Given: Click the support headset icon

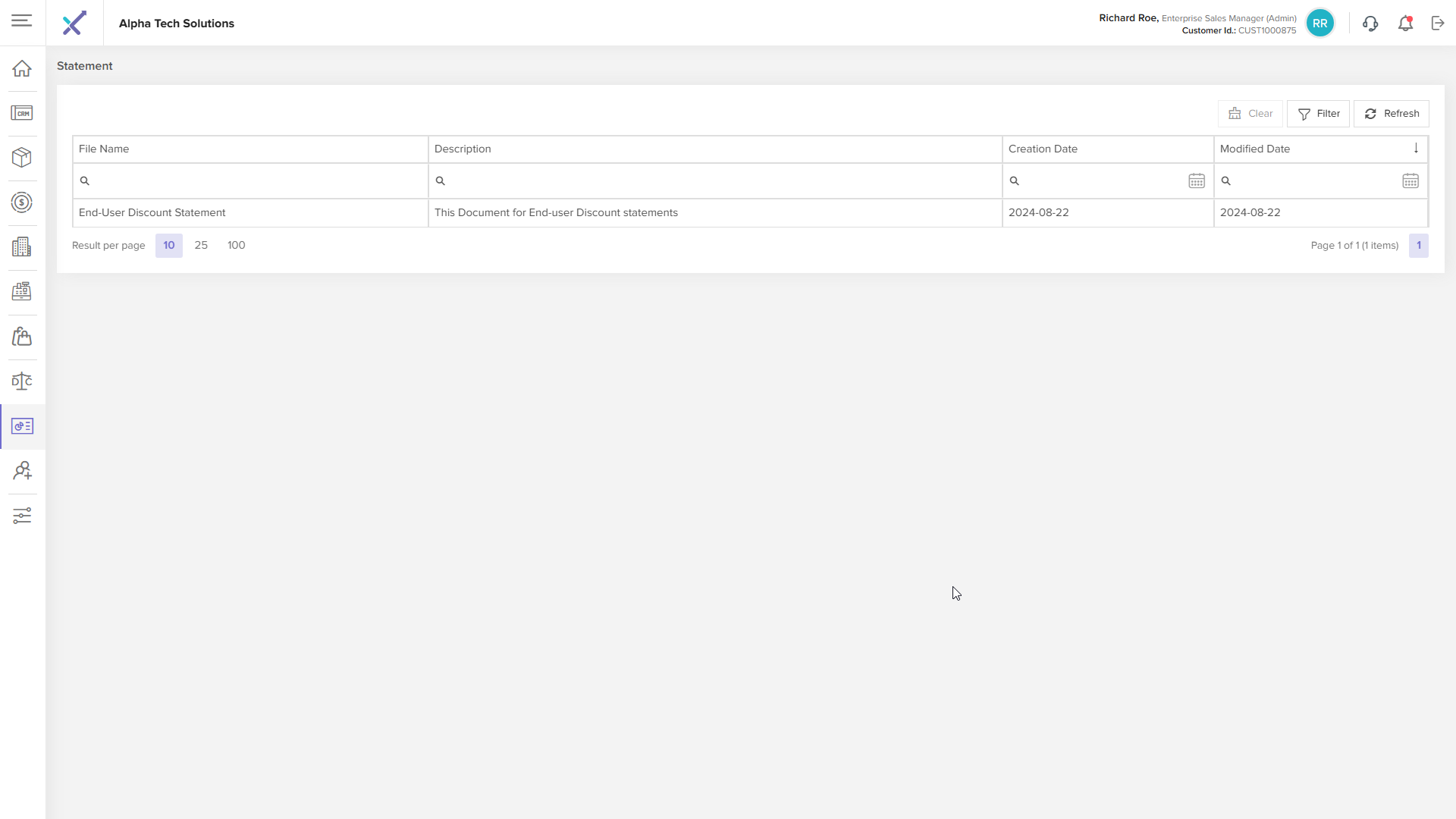Looking at the screenshot, I should click(1370, 24).
